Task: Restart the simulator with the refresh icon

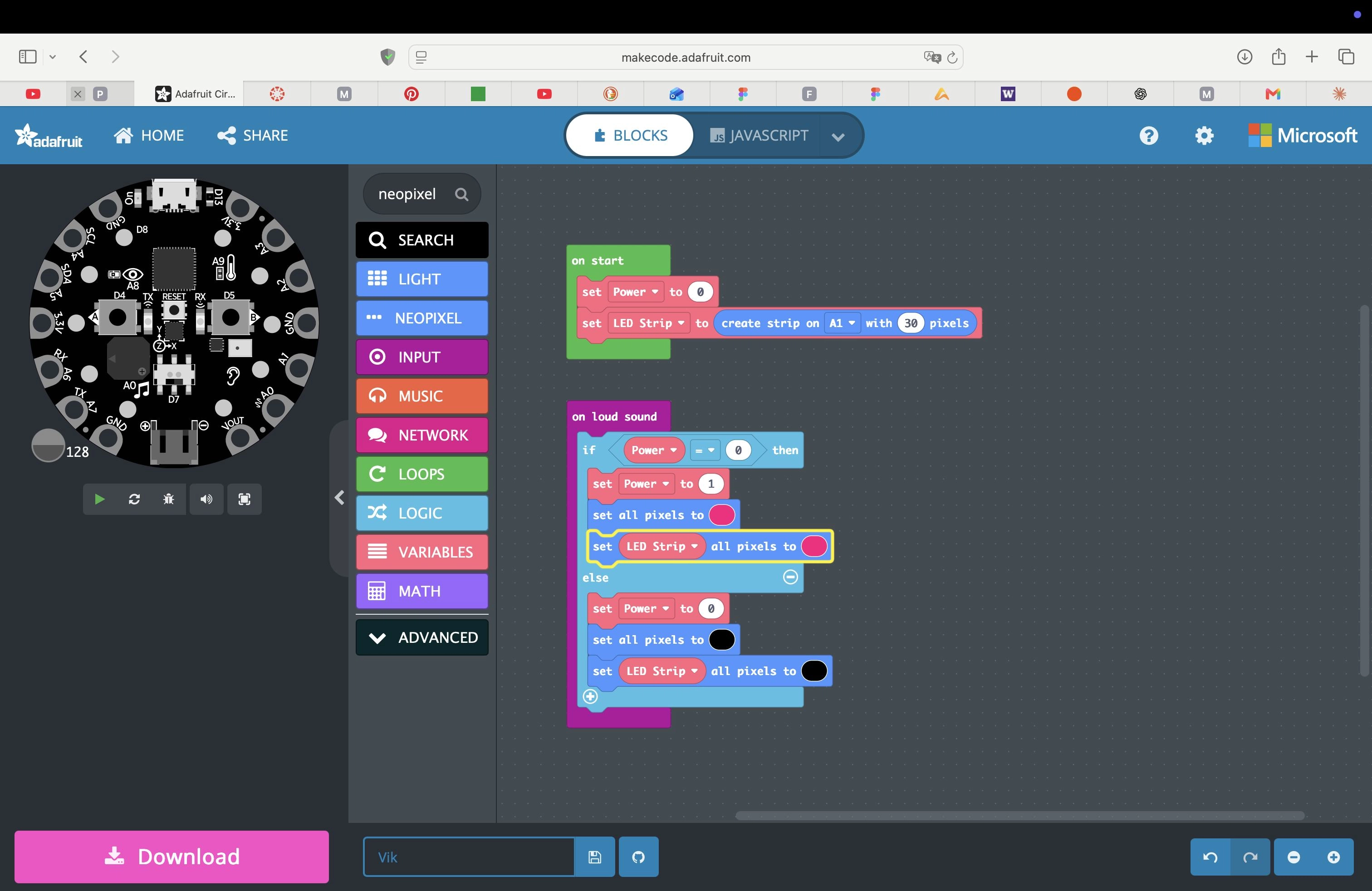Action: pyautogui.click(x=134, y=499)
